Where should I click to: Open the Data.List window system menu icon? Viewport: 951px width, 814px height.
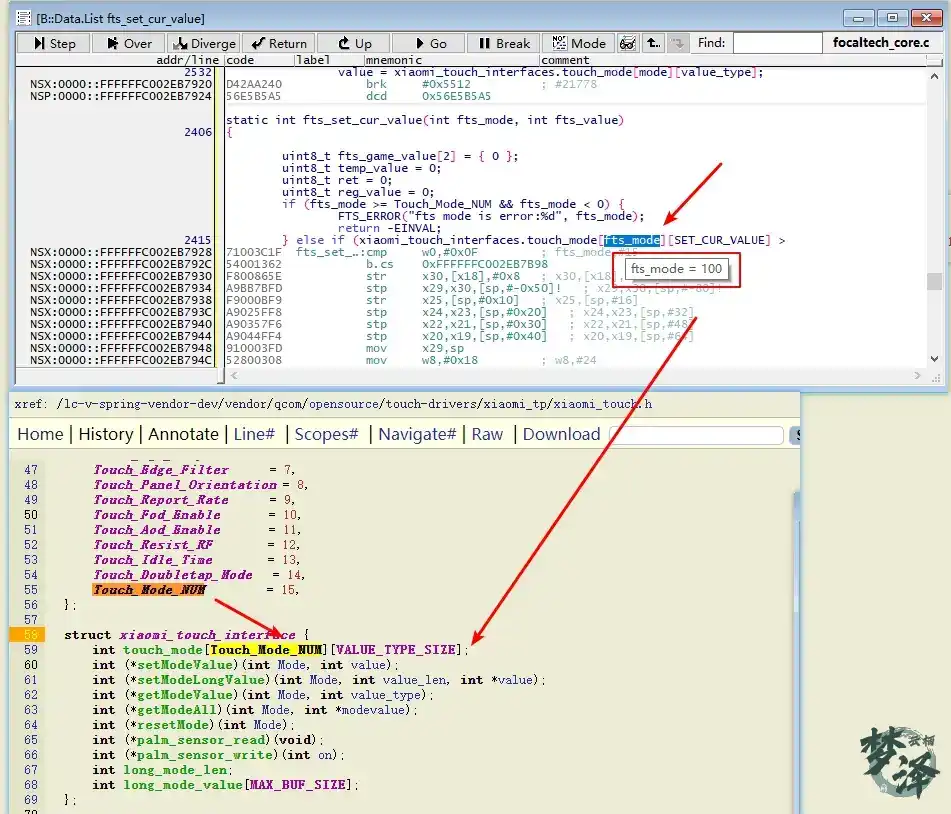[x=24, y=18]
